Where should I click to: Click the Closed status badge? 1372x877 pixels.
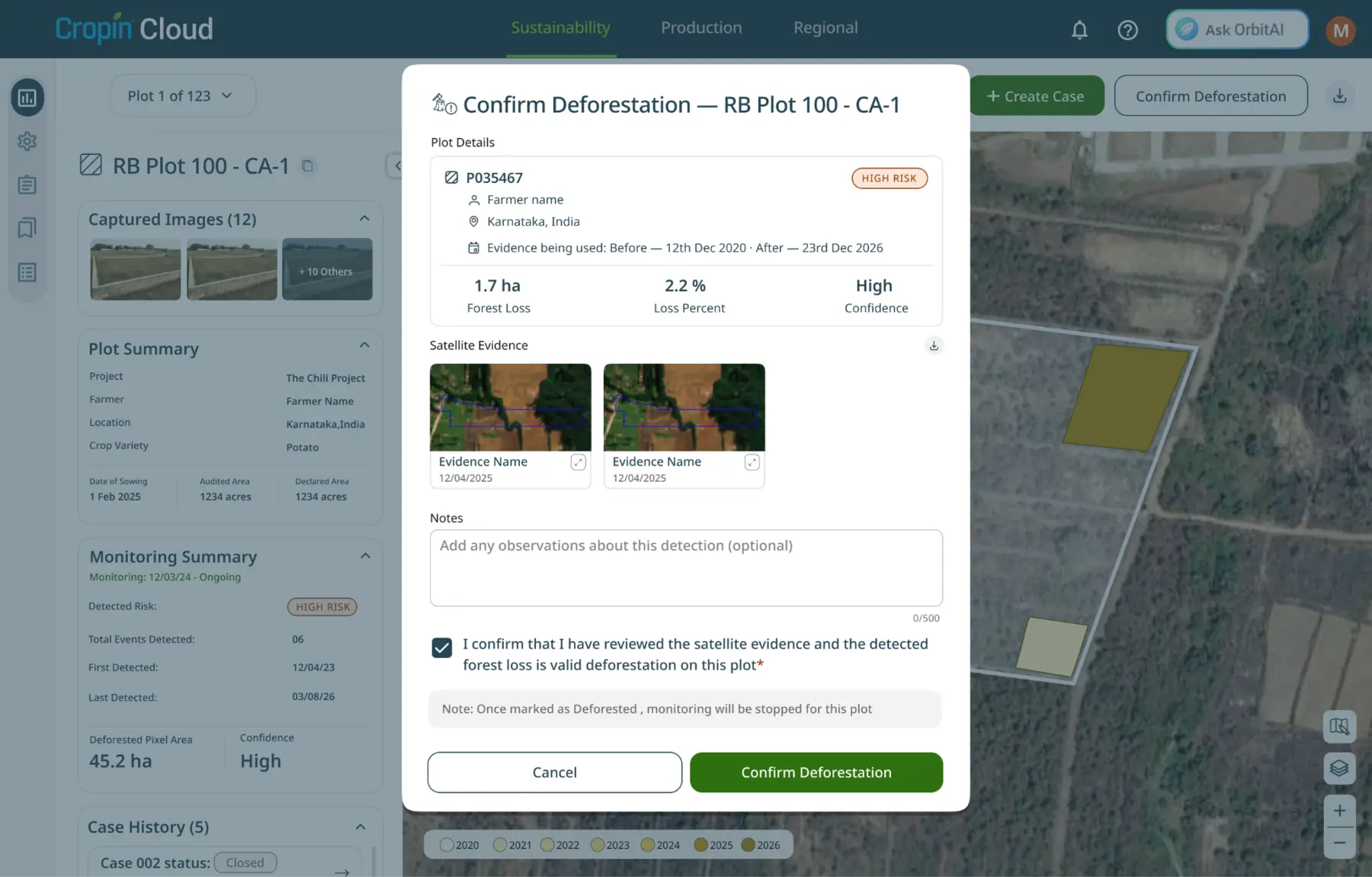(x=245, y=863)
